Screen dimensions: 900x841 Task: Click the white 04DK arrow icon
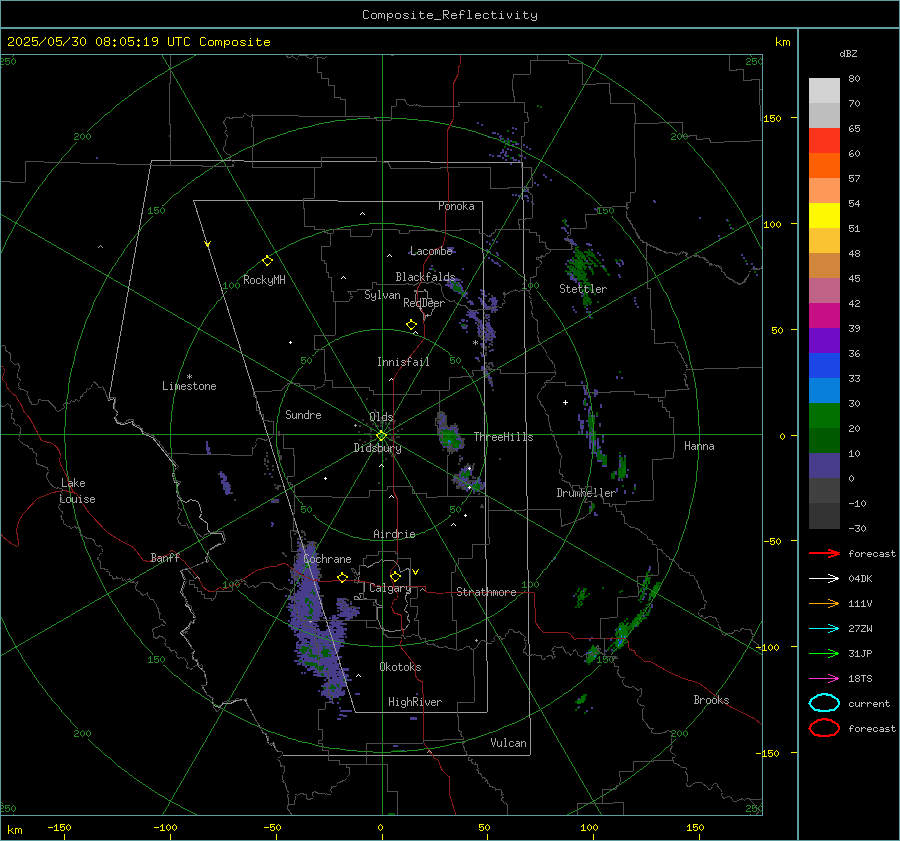click(824, 578)
